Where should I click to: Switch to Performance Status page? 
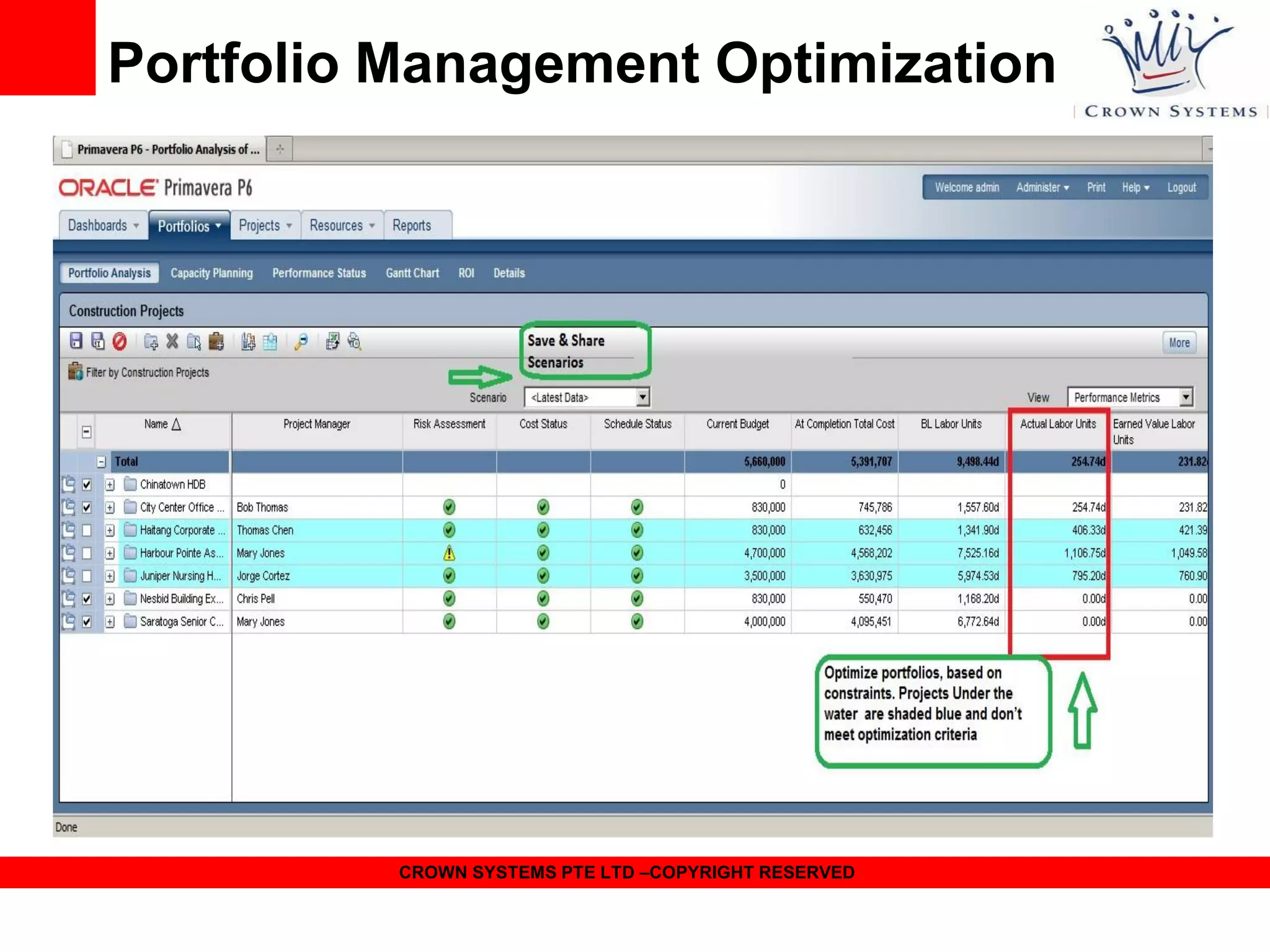pos(319,273)
